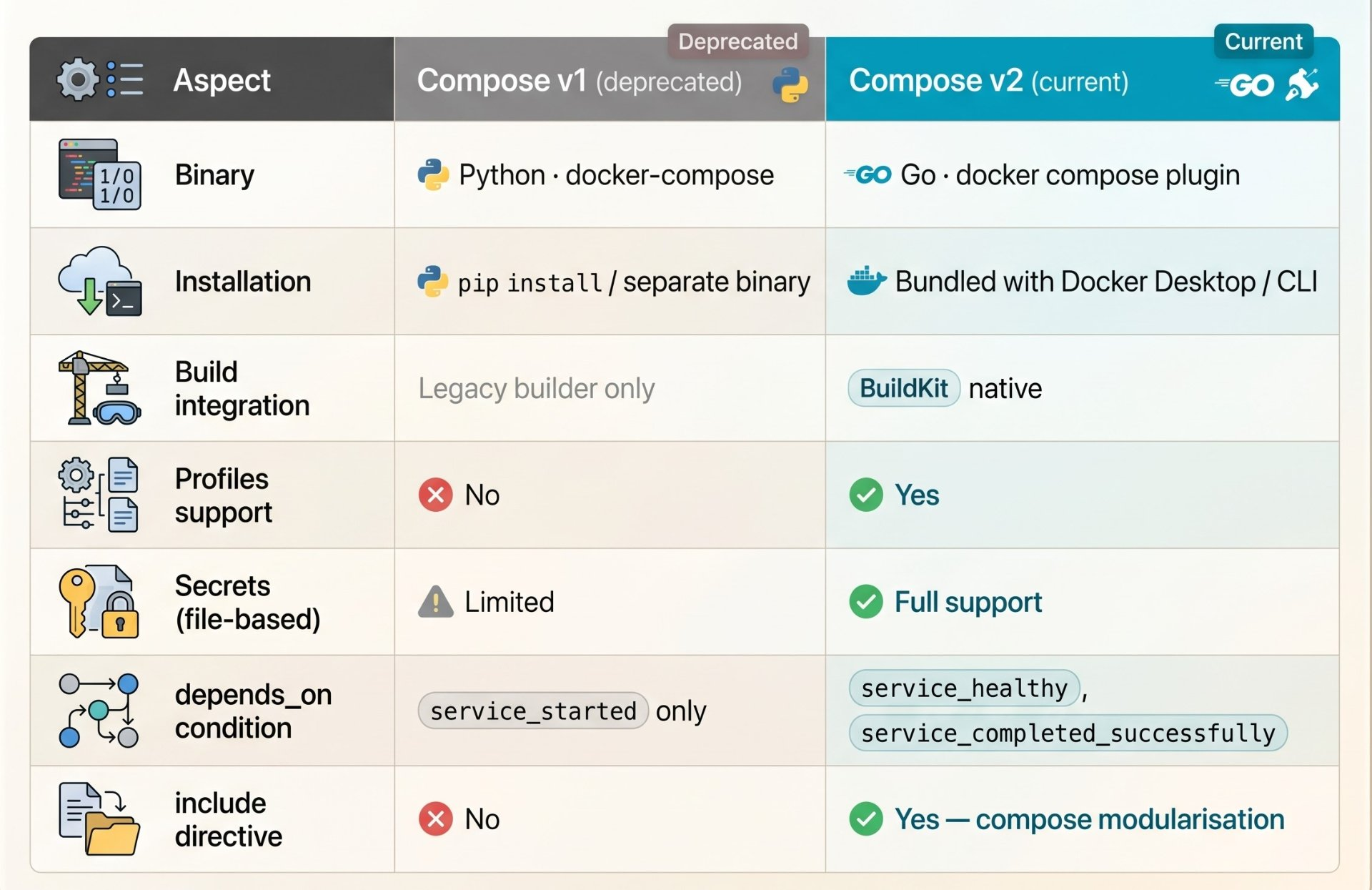Screen dimensions: 1372x890
Task: Click the service_healthy chip
Action: click(x=964, y=688)
